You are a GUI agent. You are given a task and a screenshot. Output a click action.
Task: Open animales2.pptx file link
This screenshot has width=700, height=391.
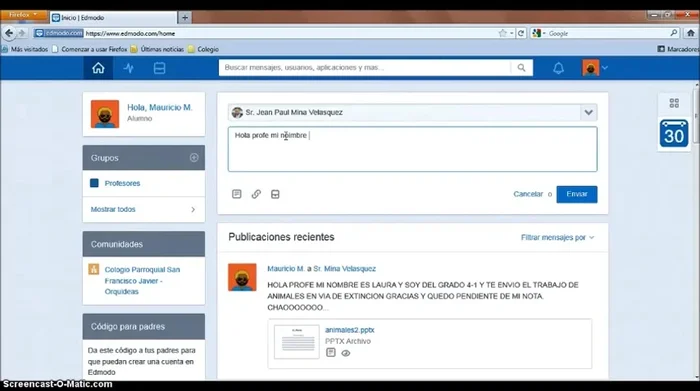tap(350, 330)
